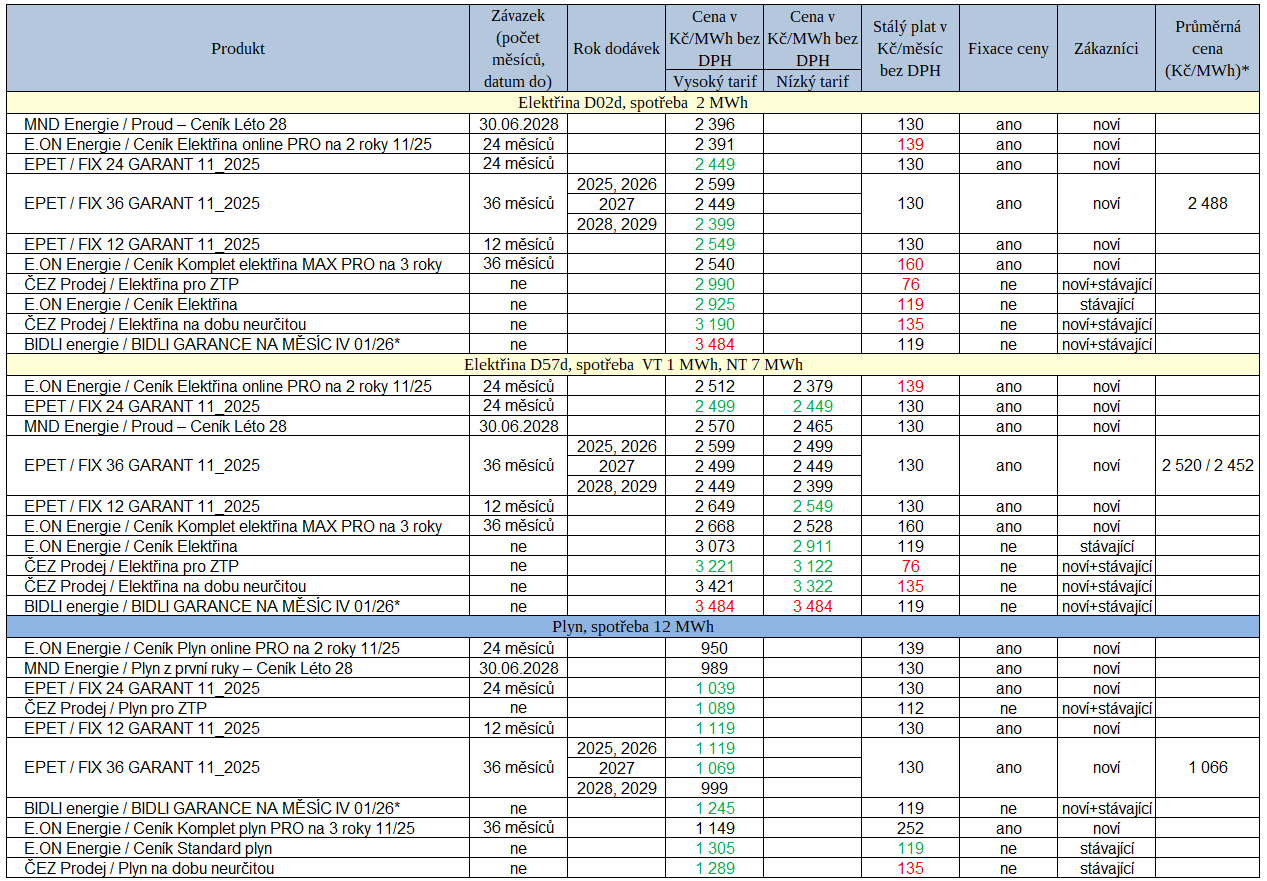Select the Vysoký tarif subheader cell
The image size is (1267, 881).
coord(714,82)
